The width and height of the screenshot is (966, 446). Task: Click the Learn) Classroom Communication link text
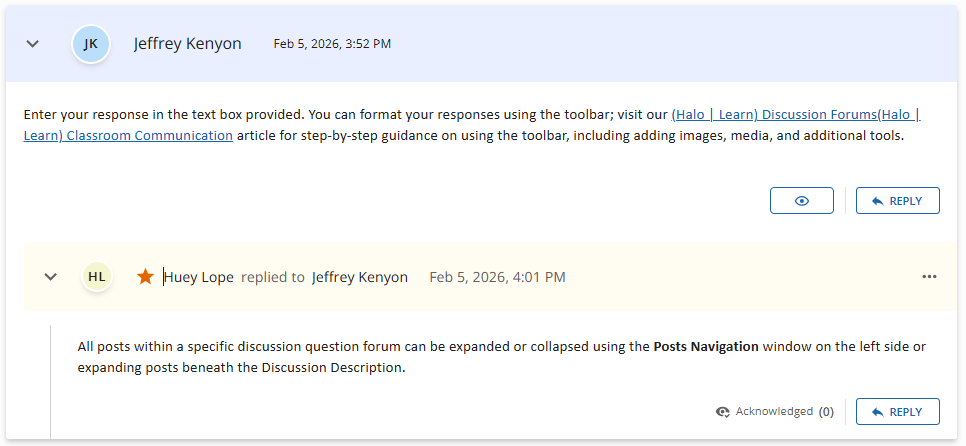tap(128, 136)
